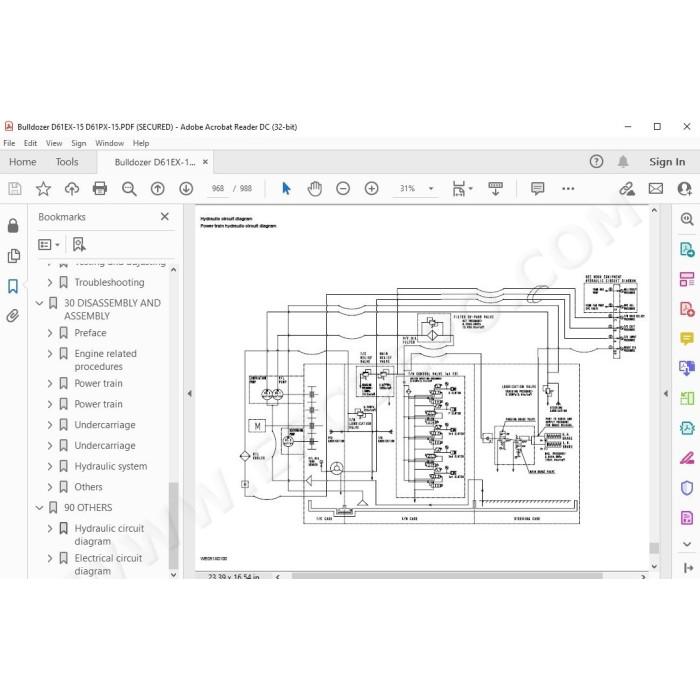The height and width of the screenshot is (700, 700).
Task: Open the Protect shield tool
Action: point(687,488)
